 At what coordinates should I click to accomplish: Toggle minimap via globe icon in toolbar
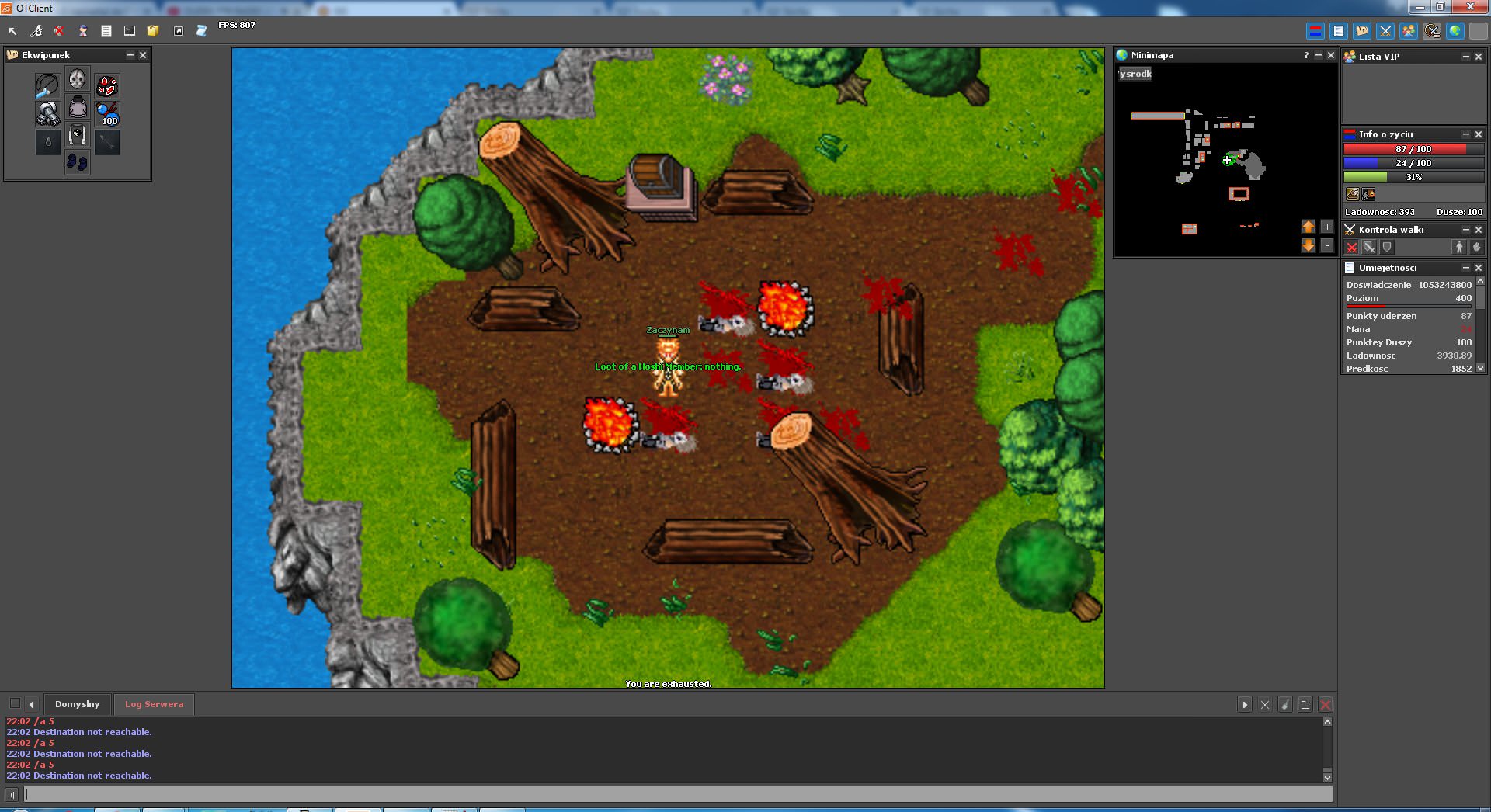1455,31
